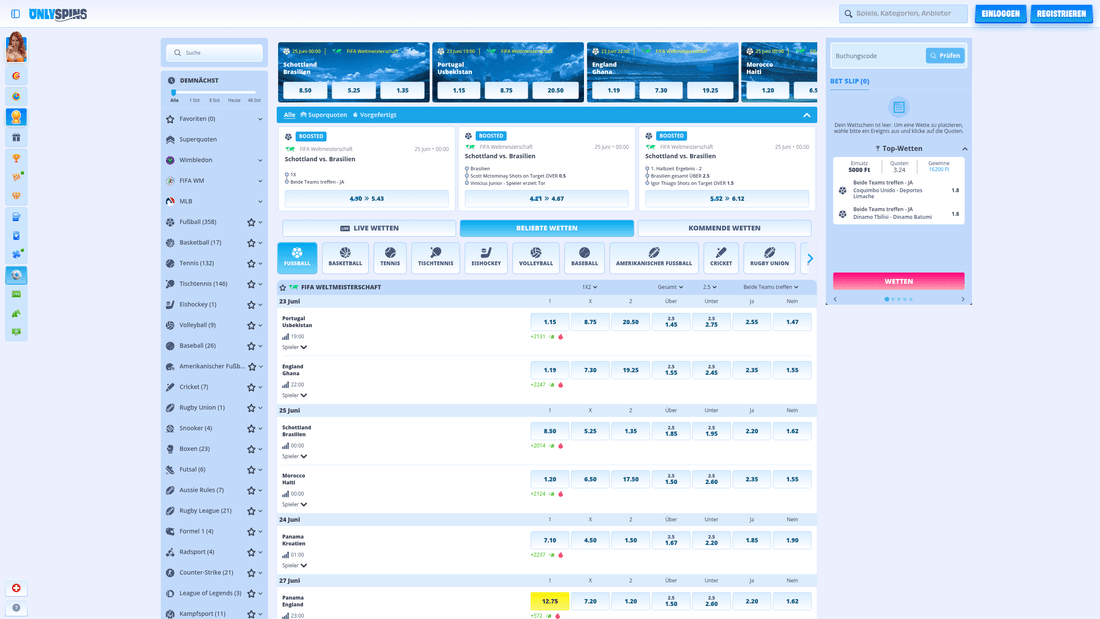Collapse the Top-Wetten section
This screenshot has height=619, width=1100.
click(965, 149)
